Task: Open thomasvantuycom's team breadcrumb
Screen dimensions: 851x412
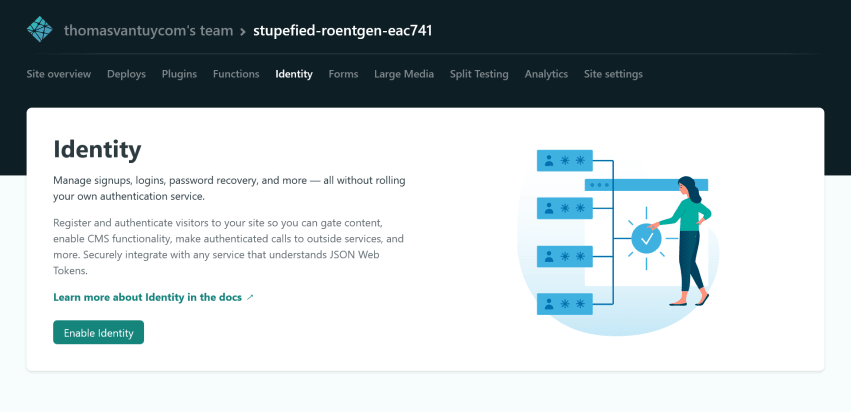Action: [x=148, y=30]
